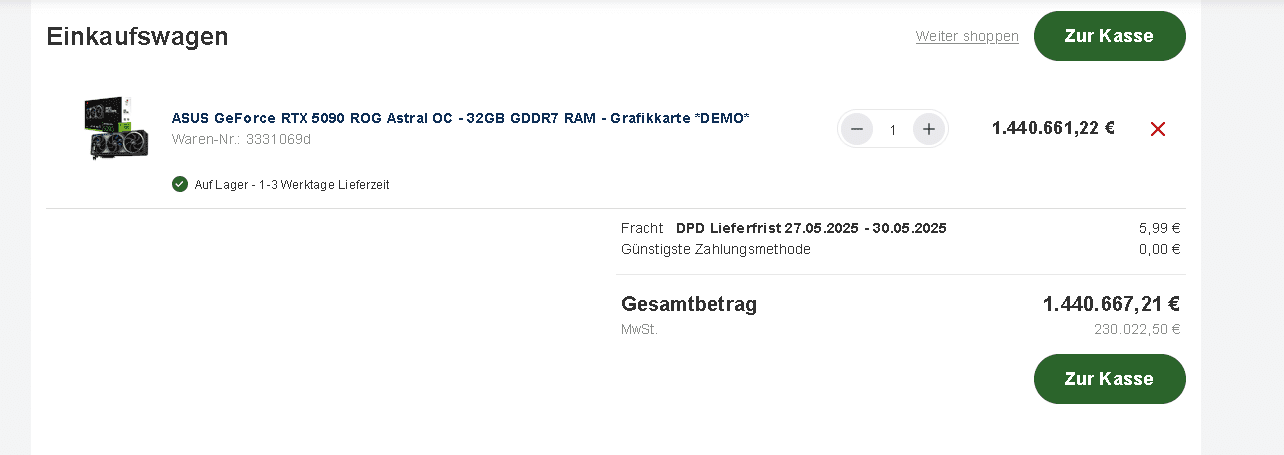Increase quantity with the plus icon
Screen dimensions: 1284x455
pyautogui.click(x=929, y=129)
